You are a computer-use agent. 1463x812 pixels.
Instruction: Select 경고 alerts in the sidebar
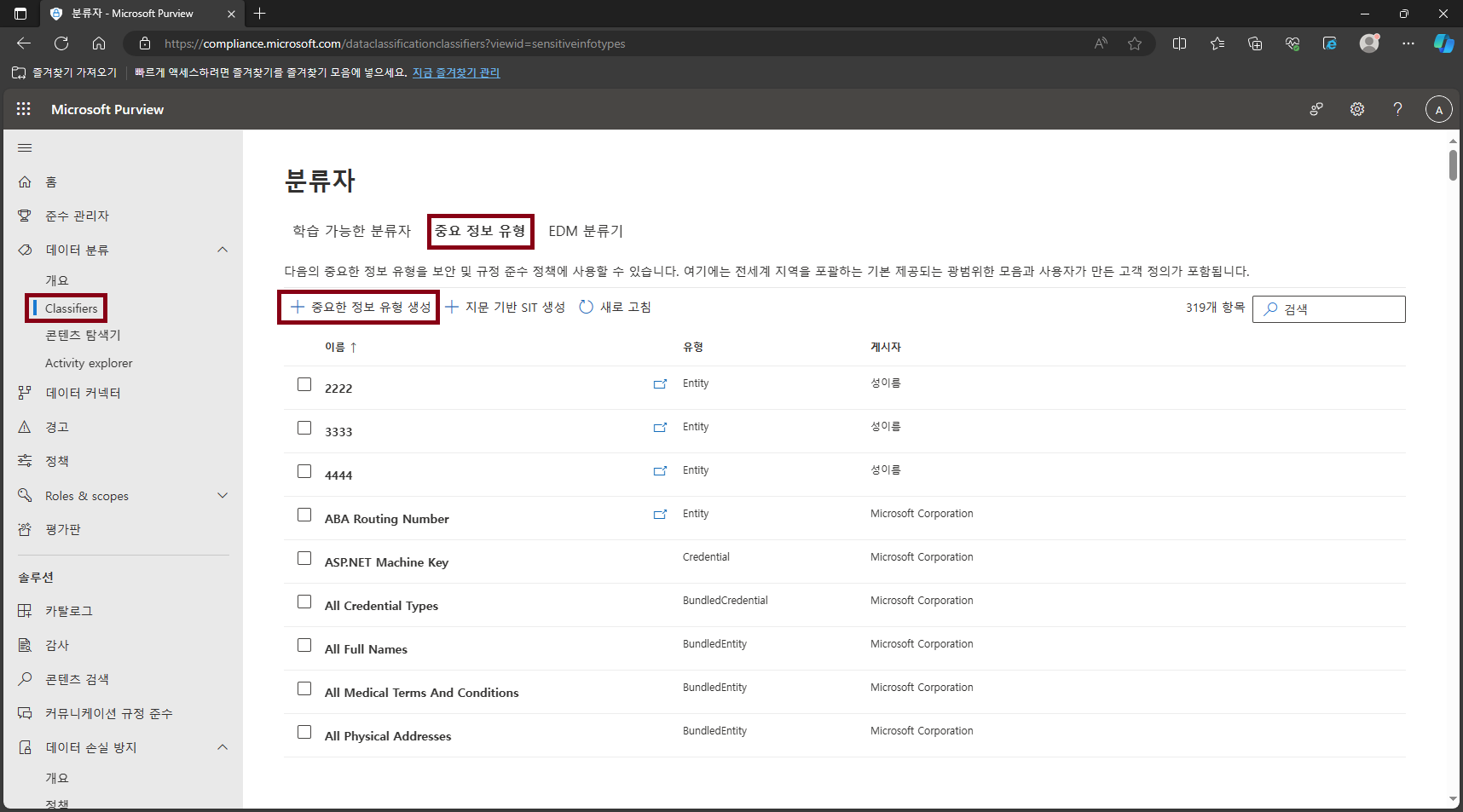coord(57,426)
